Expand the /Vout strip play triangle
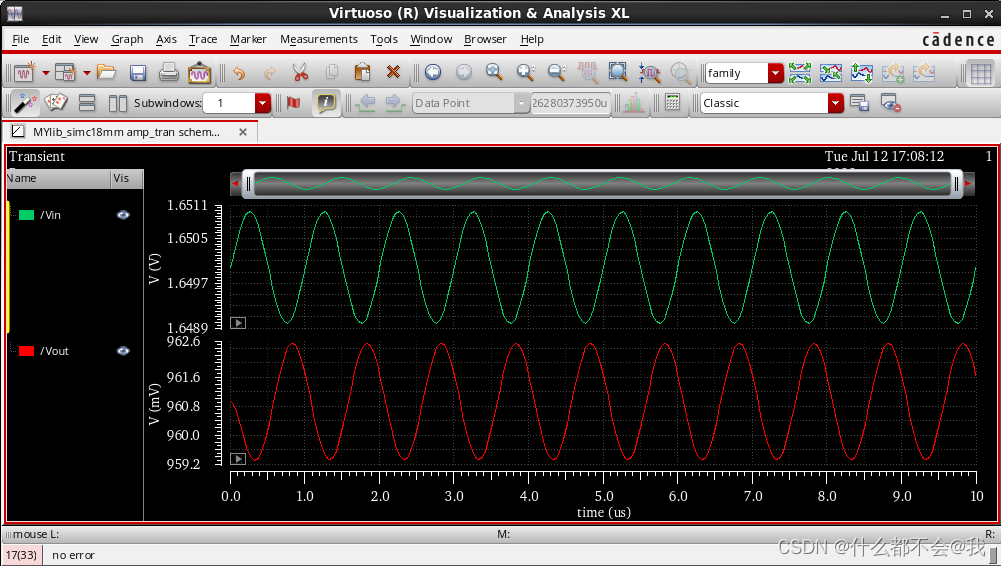The image size is (1001, 566). coord(237,459)
